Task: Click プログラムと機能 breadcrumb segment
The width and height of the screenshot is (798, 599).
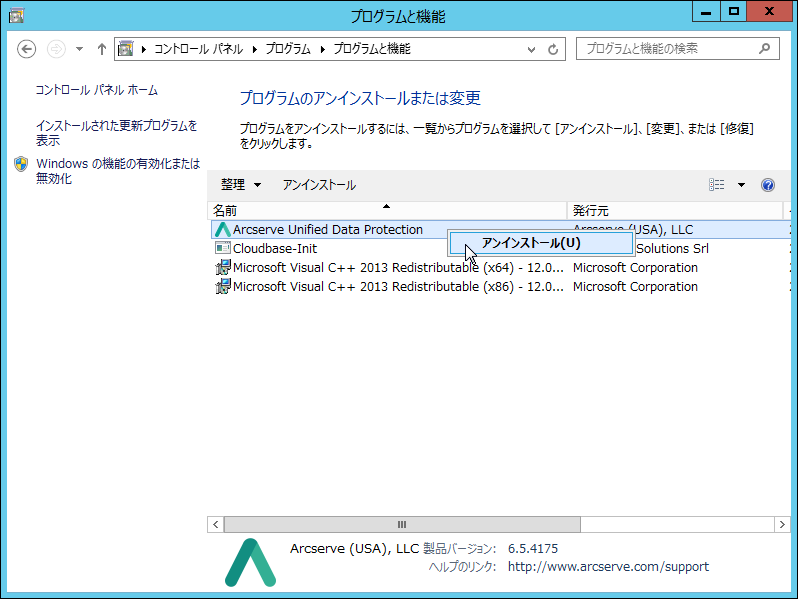Action: tap(372, 49)
